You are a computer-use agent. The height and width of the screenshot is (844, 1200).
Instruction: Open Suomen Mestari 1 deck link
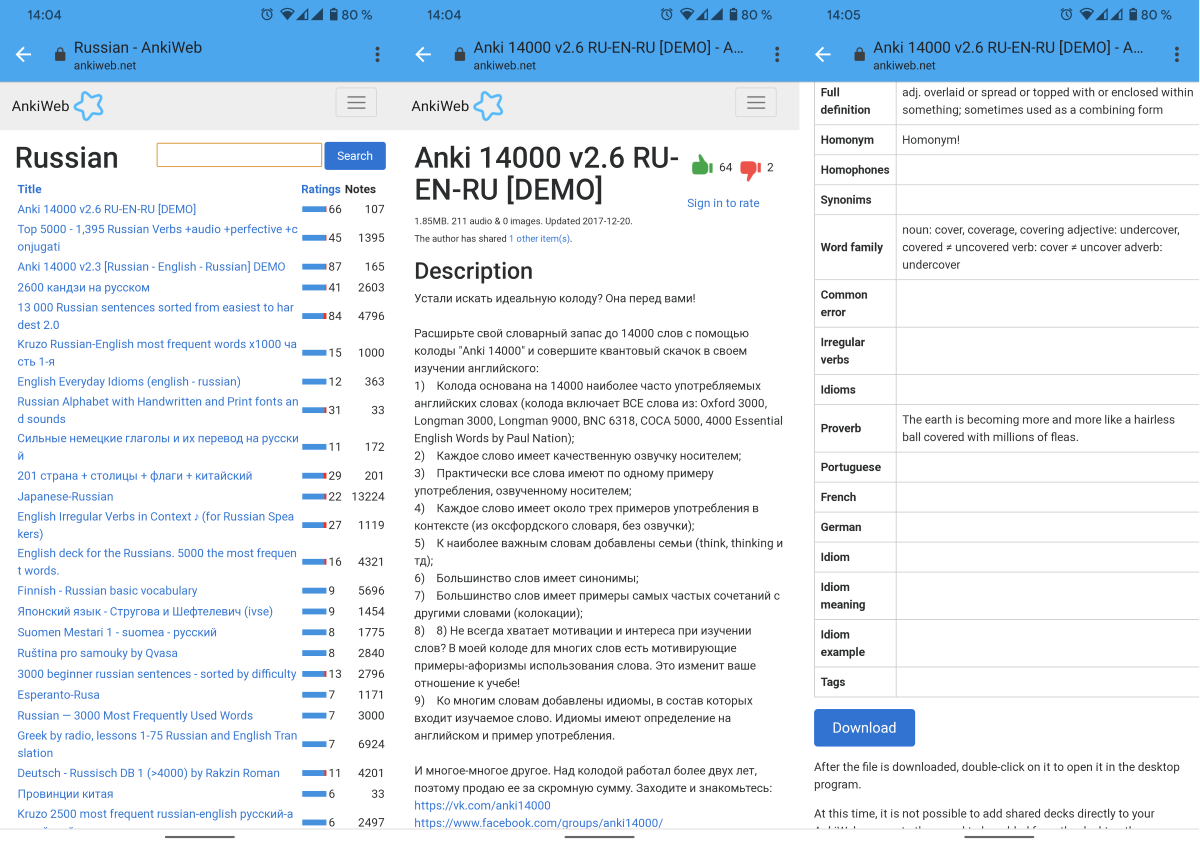[x=117, y=633]
